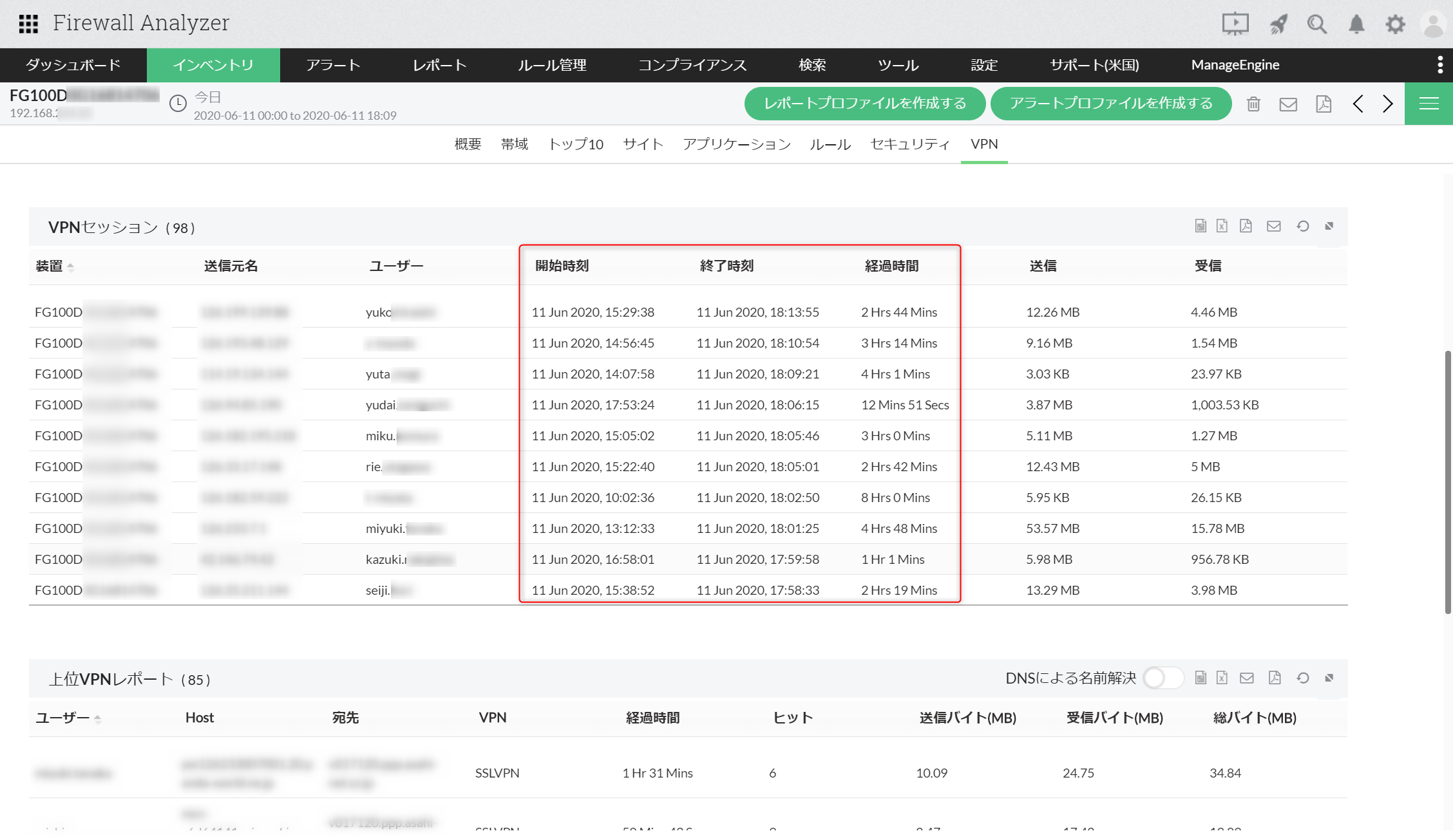Sort VPN sessions by 装置 column arrow
1453x840 pixels.
(71, 267)
